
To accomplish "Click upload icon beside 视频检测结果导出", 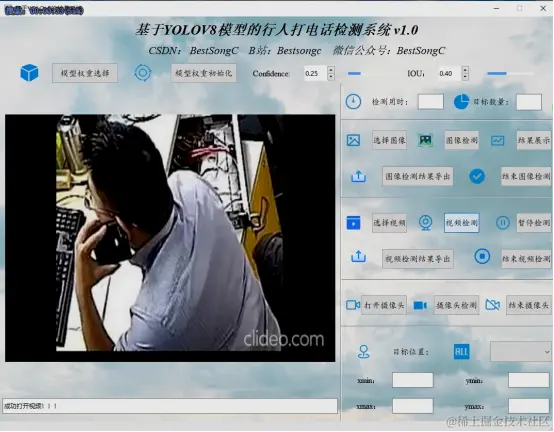I will point(358,257).
